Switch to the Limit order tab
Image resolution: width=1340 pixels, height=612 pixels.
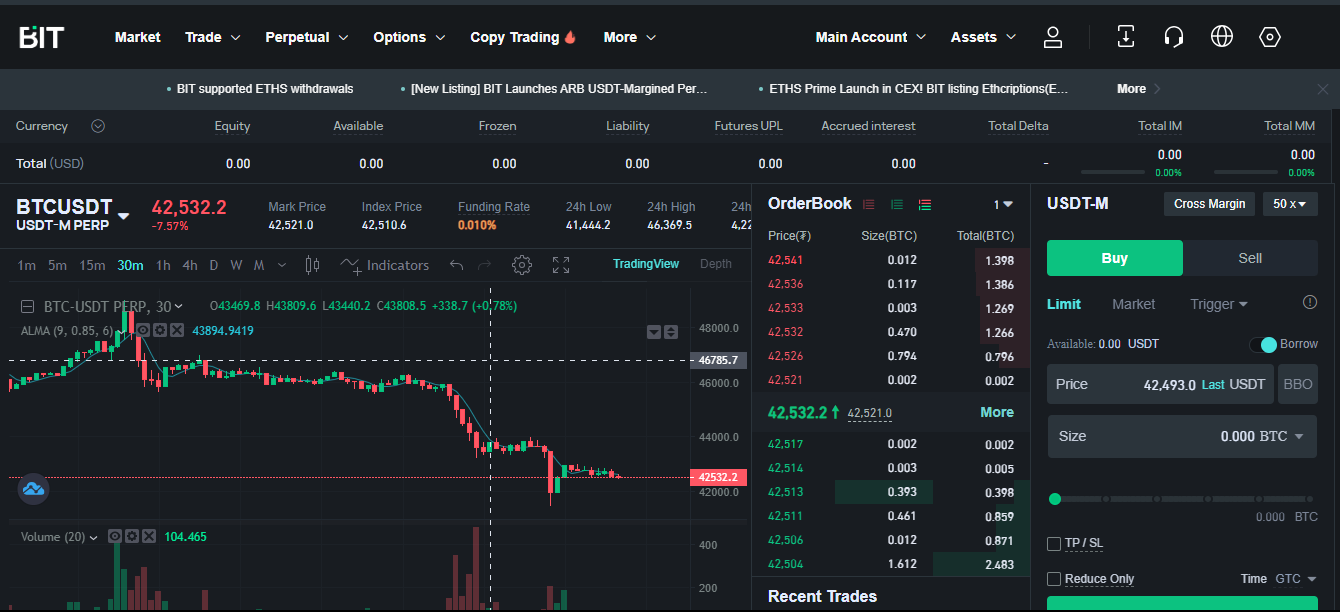(1064, 304)
